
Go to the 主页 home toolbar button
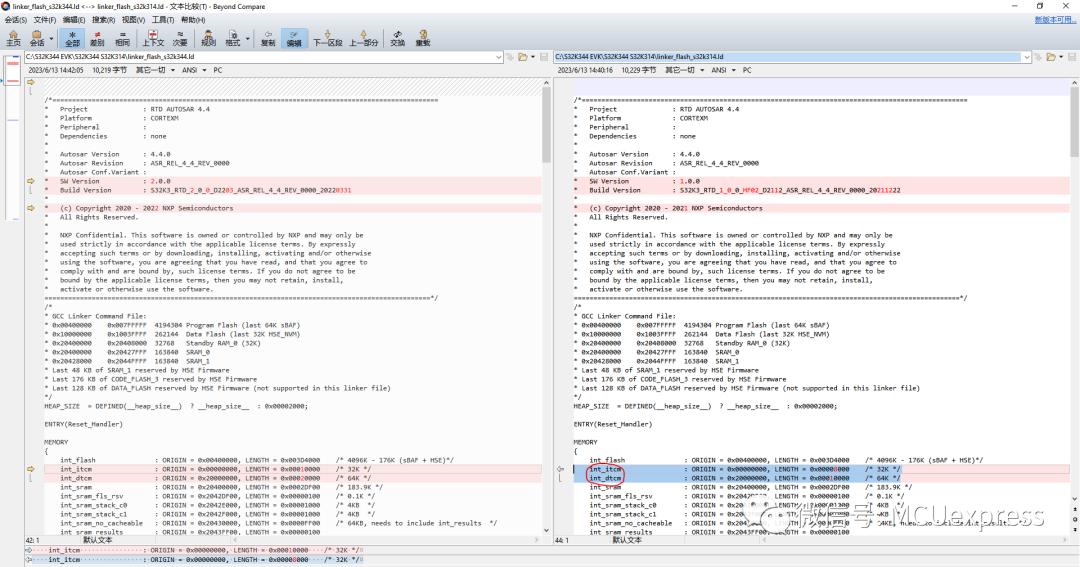tap(13, 38)
